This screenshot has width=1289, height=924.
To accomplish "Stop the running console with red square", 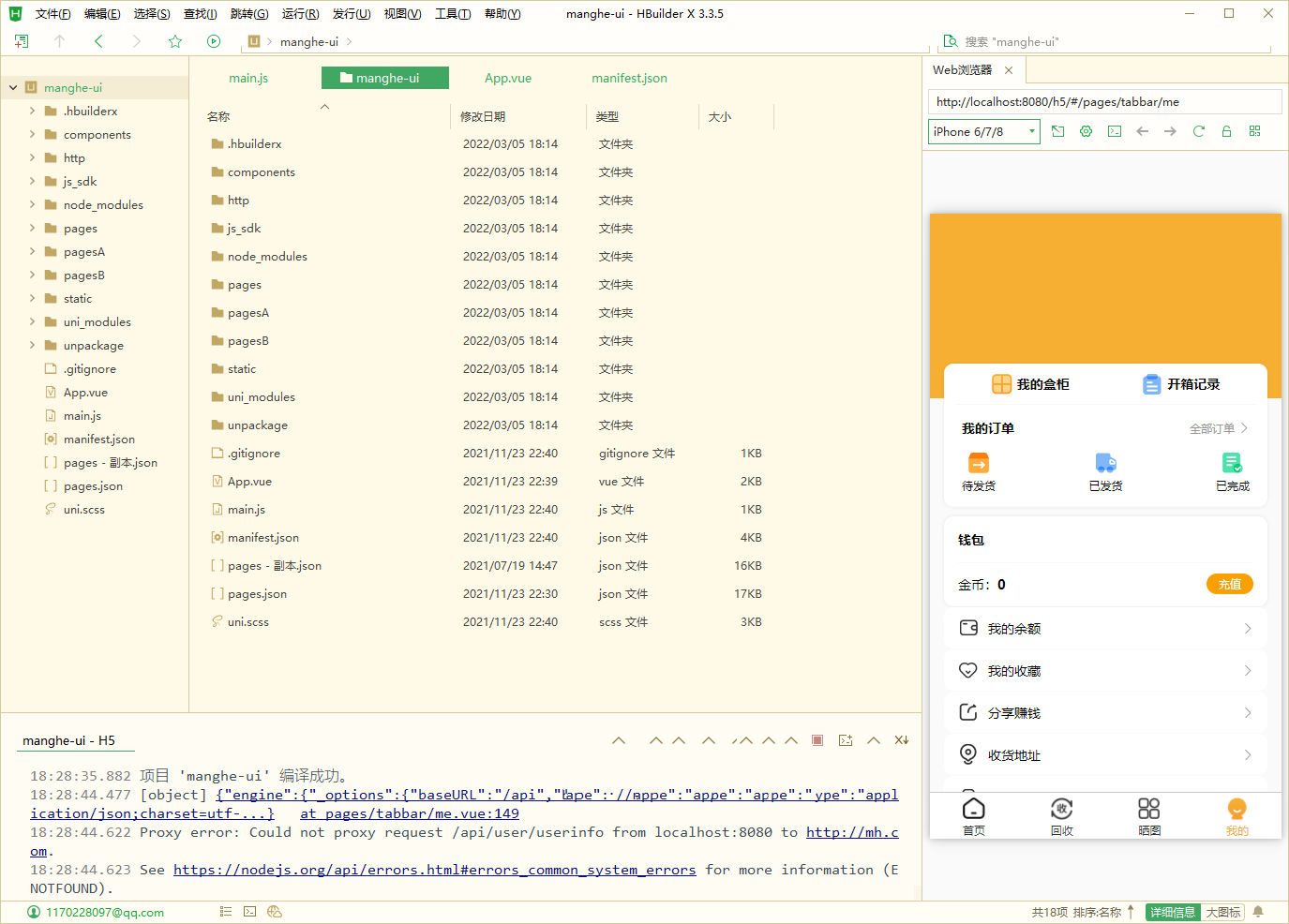I will pyautogui.click(x=817, y=740).
